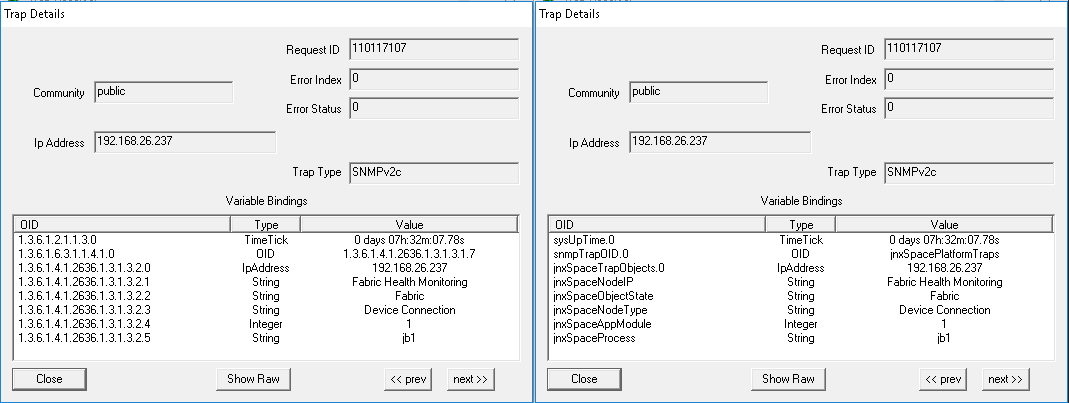Click Request ID field in left dialog
This screenshot has width=1069, height=403.
[433, 49]
